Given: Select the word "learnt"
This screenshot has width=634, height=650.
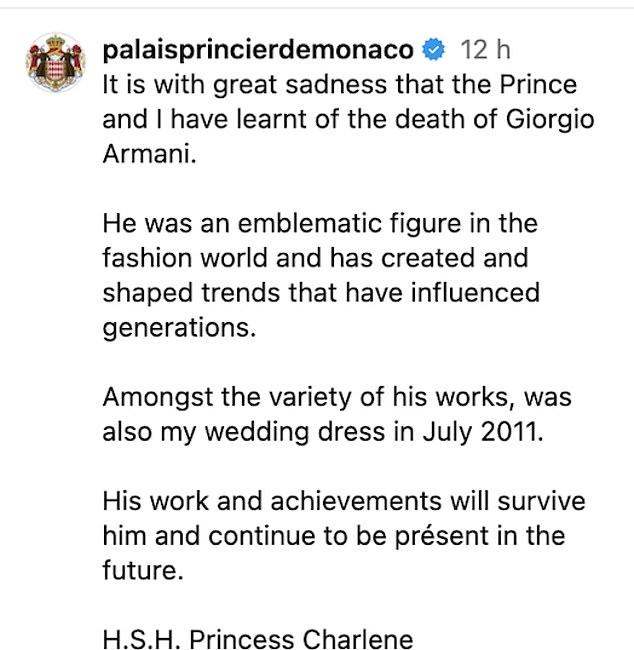Looking at the screenshot, I should coord(272,120).
